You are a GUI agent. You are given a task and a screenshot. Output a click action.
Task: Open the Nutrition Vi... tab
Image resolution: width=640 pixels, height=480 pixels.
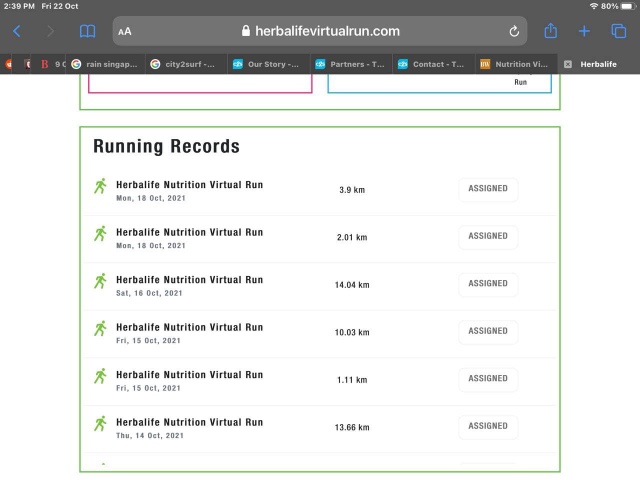pyautogui.click(x=514, y=64)
